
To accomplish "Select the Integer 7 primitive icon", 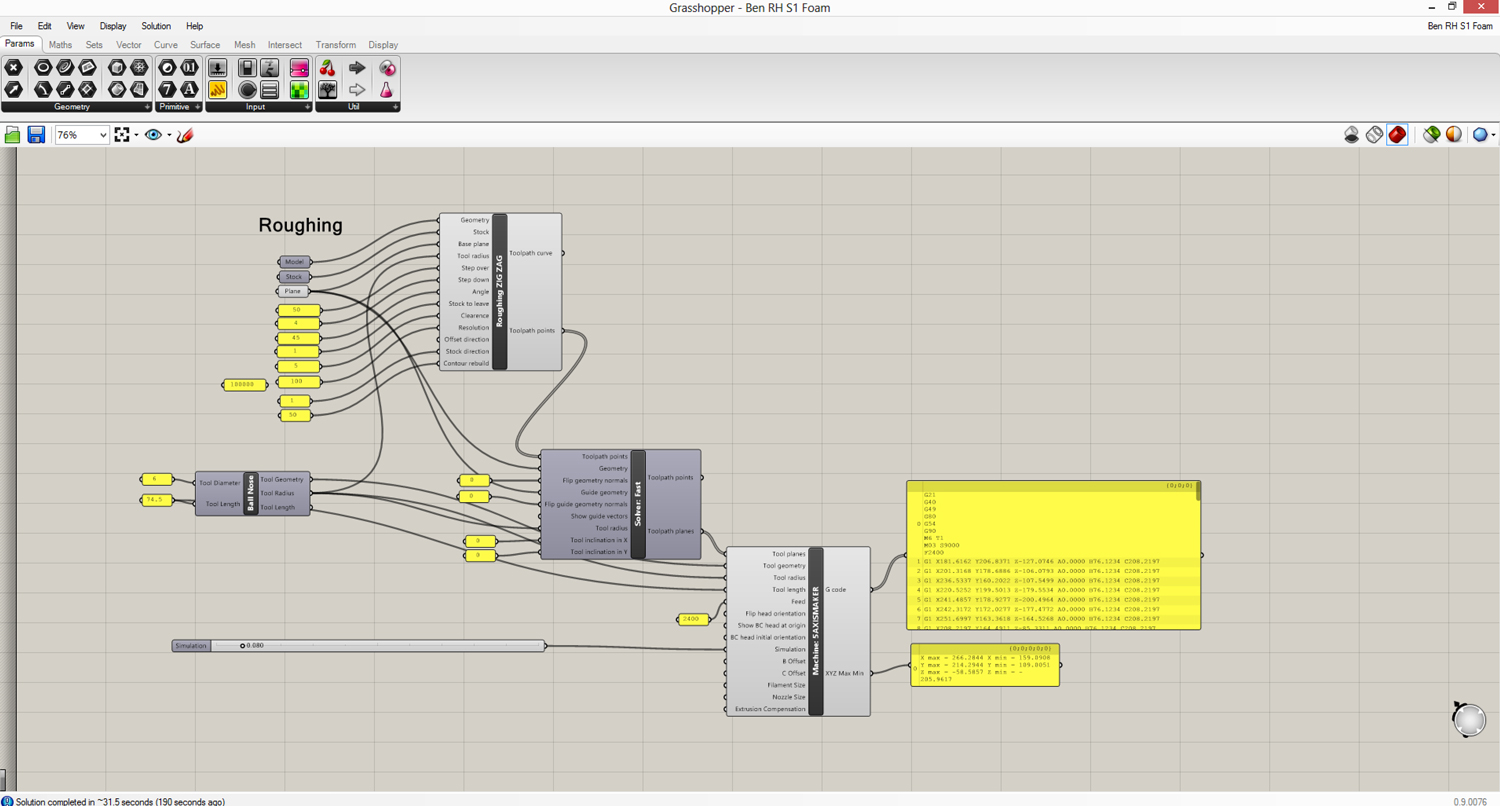I will click(167, 89).
